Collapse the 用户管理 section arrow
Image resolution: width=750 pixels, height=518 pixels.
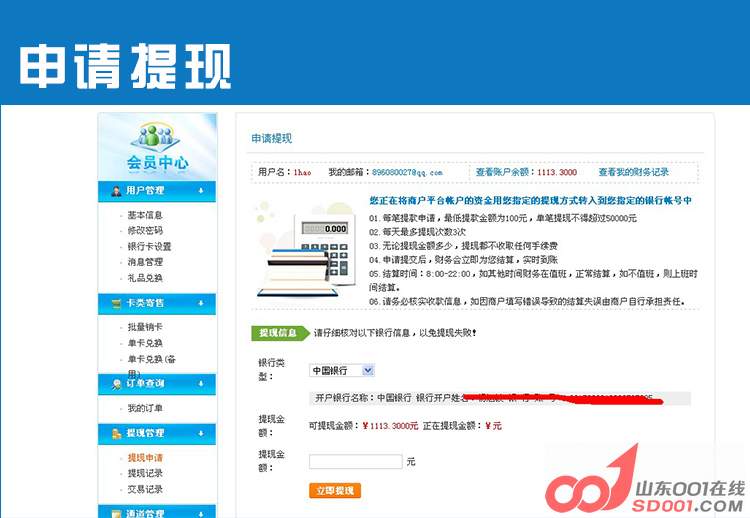pyautogui.click(x=201, y=191)
